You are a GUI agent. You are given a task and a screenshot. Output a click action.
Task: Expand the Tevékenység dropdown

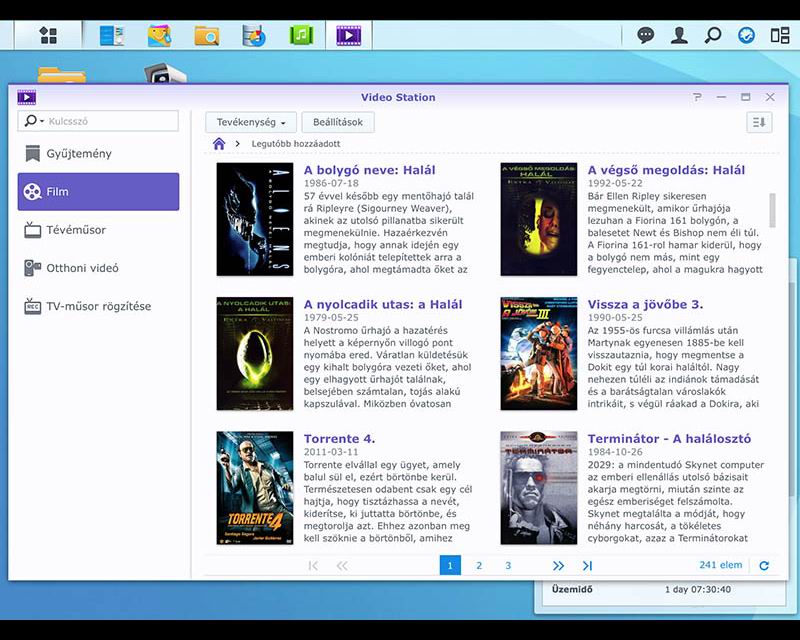[251, 122]
